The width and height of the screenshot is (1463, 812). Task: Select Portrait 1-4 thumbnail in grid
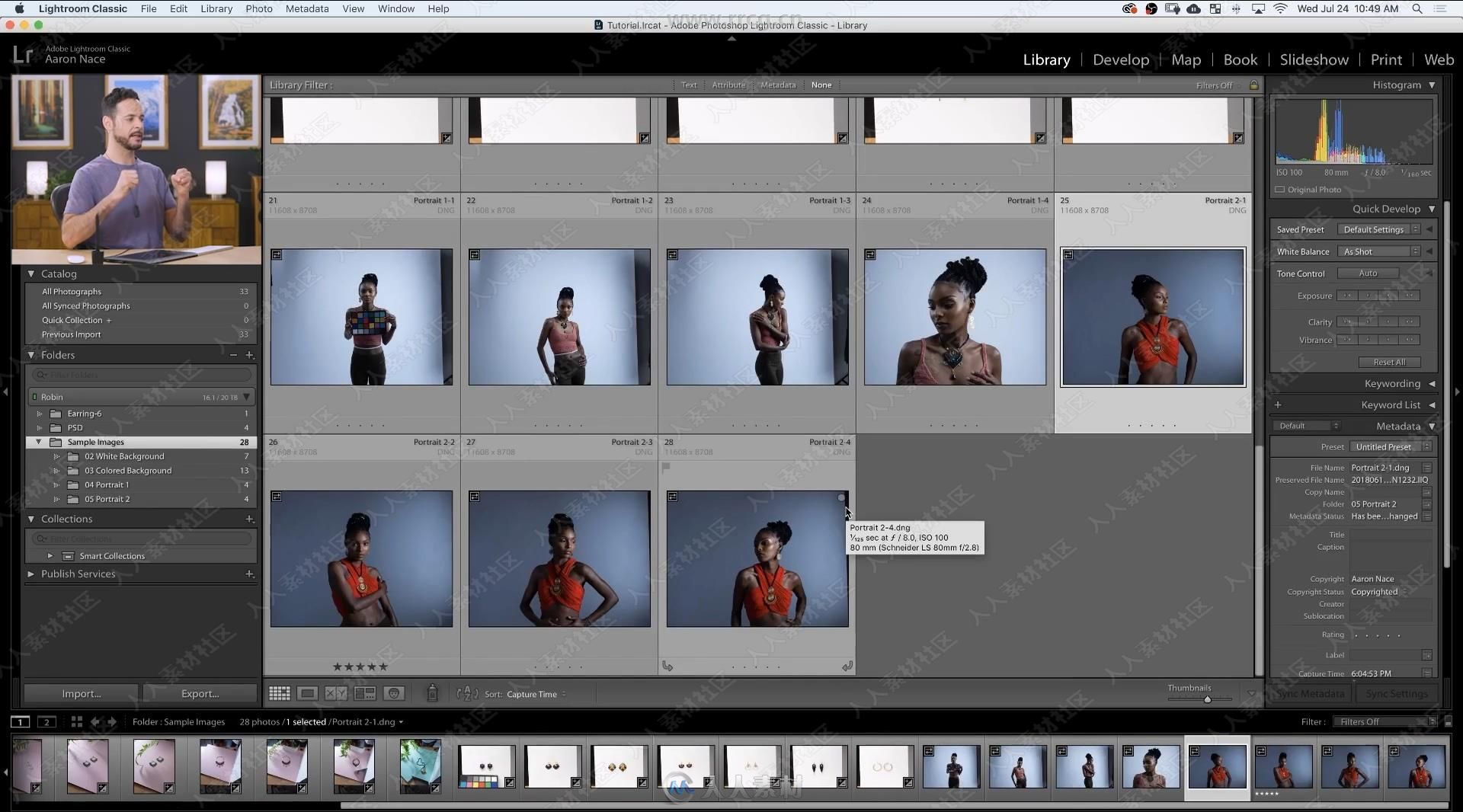955,316
